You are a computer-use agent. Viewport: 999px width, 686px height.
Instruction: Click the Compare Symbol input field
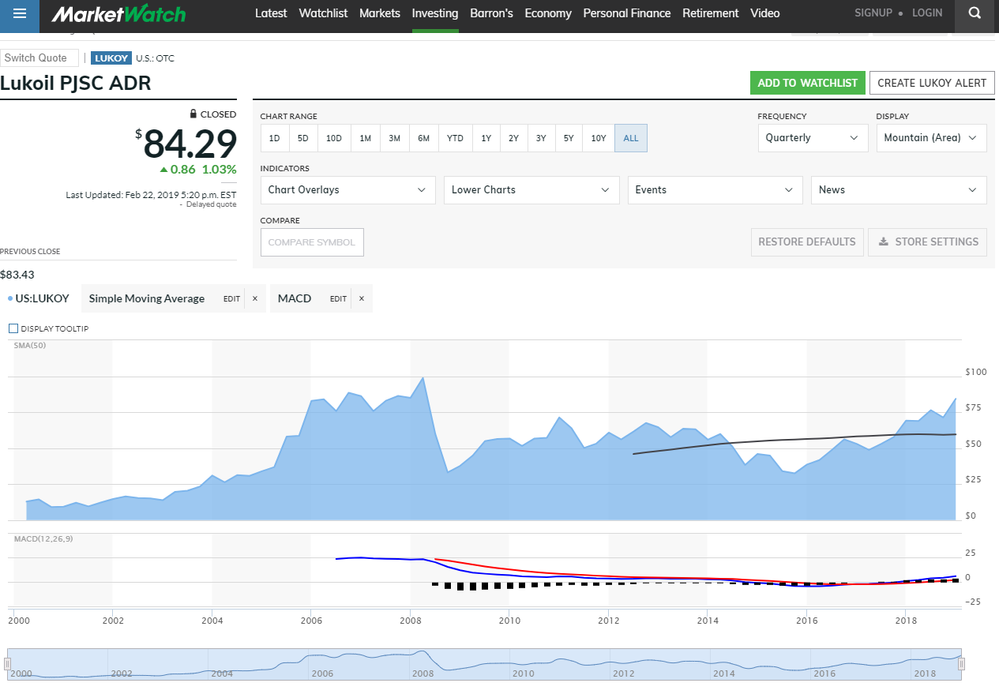pyautogui.click(x=312, y=242)
